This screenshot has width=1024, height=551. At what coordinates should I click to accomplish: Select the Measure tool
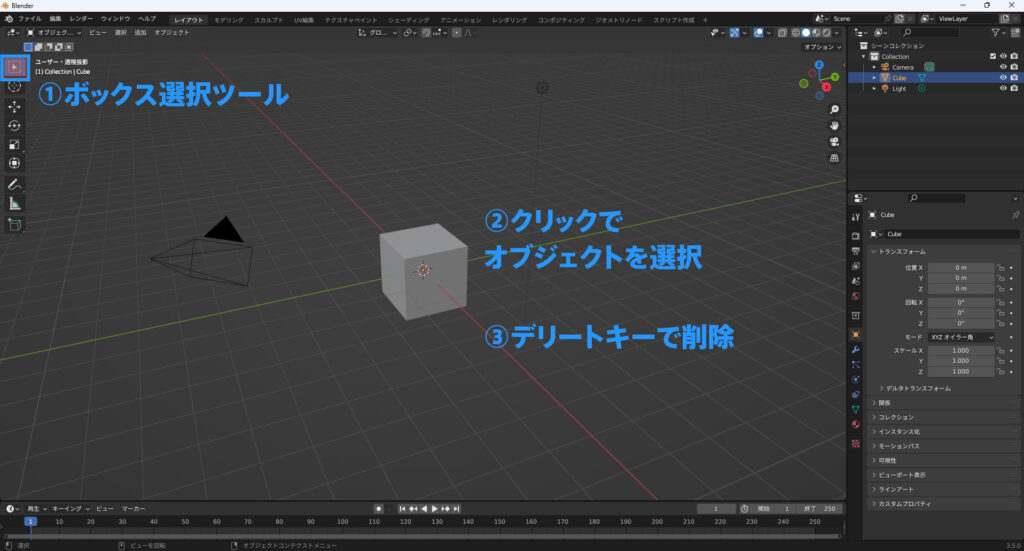(14, 204)
